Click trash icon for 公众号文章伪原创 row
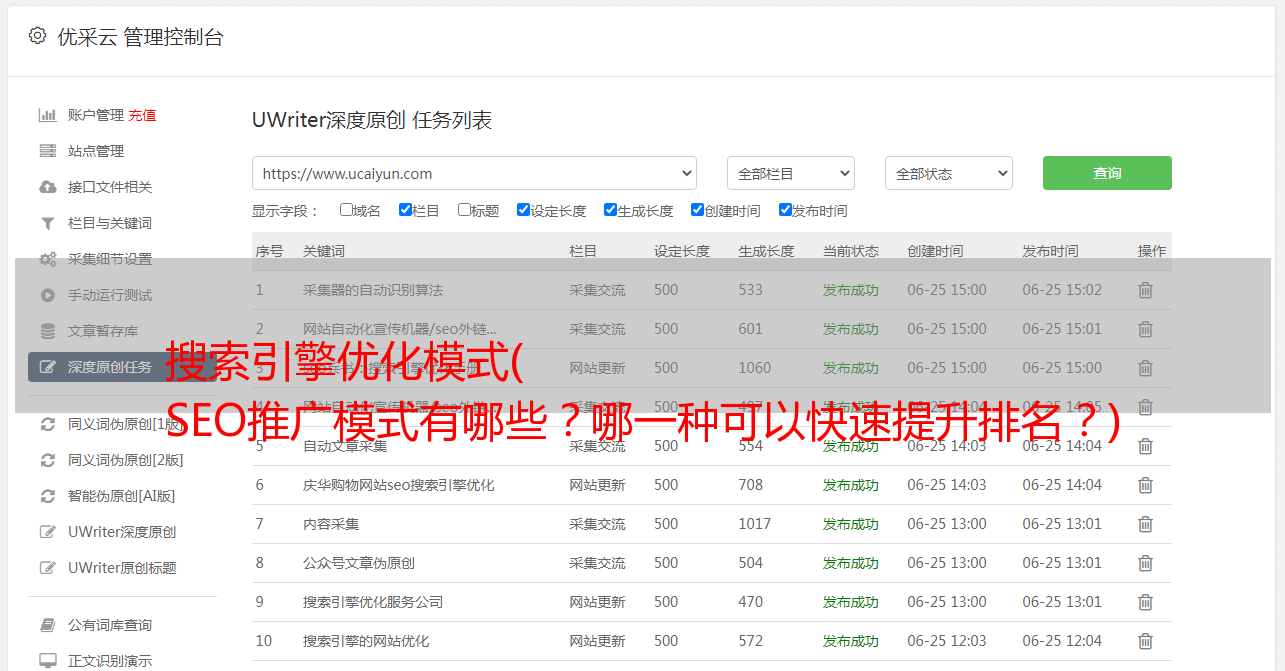This screenshot has height=671, width=1285. (x=1145, y=563)
